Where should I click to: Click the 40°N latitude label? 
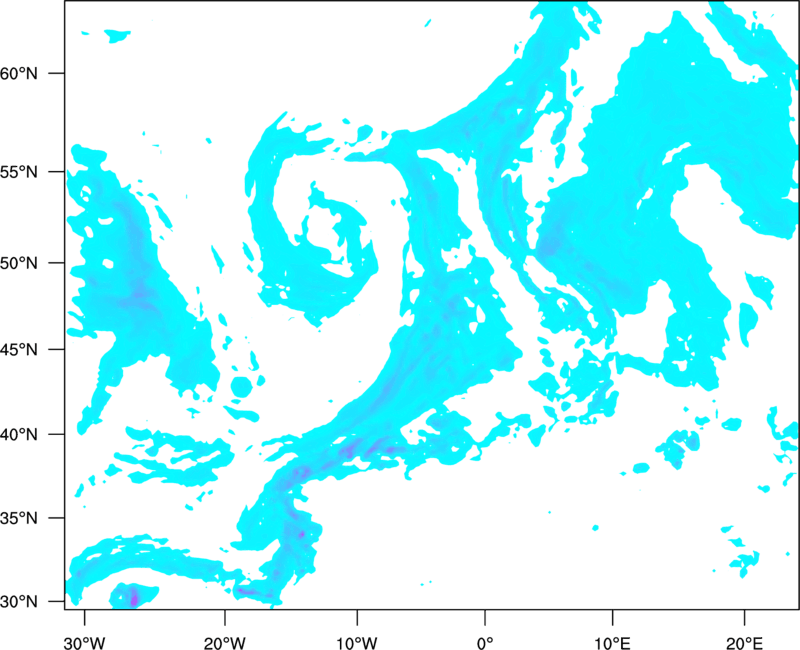click(19, 435)
